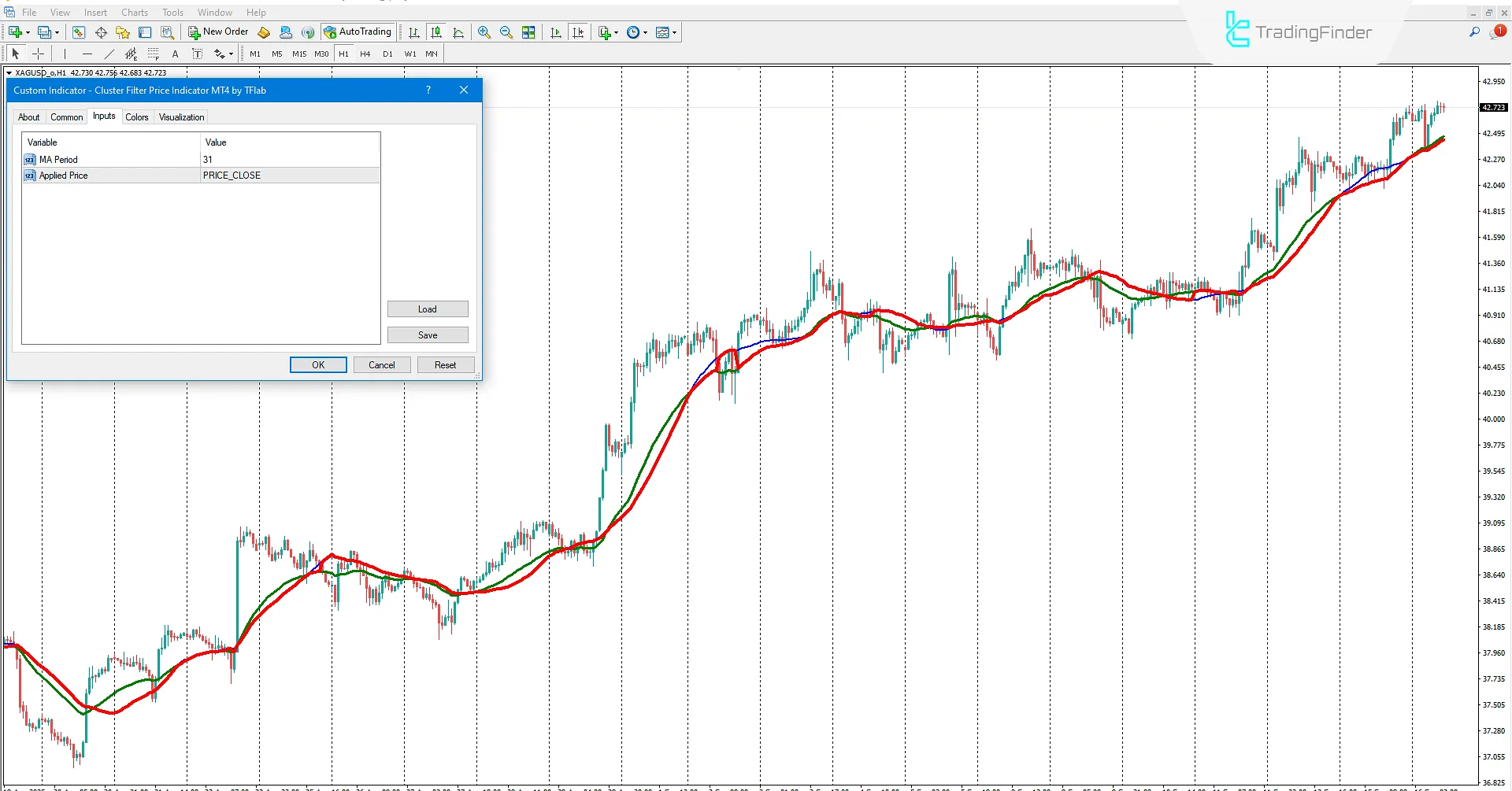This screenshot has width=1512, height=791.
Task: Insert a text label with the A tool
Action: coord(175,54)
